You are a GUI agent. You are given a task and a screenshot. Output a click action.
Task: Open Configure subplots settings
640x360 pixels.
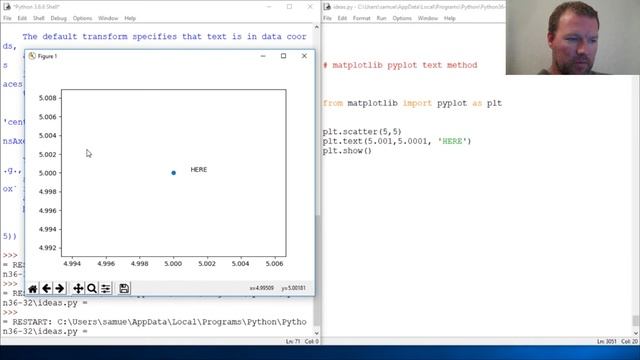105,289
